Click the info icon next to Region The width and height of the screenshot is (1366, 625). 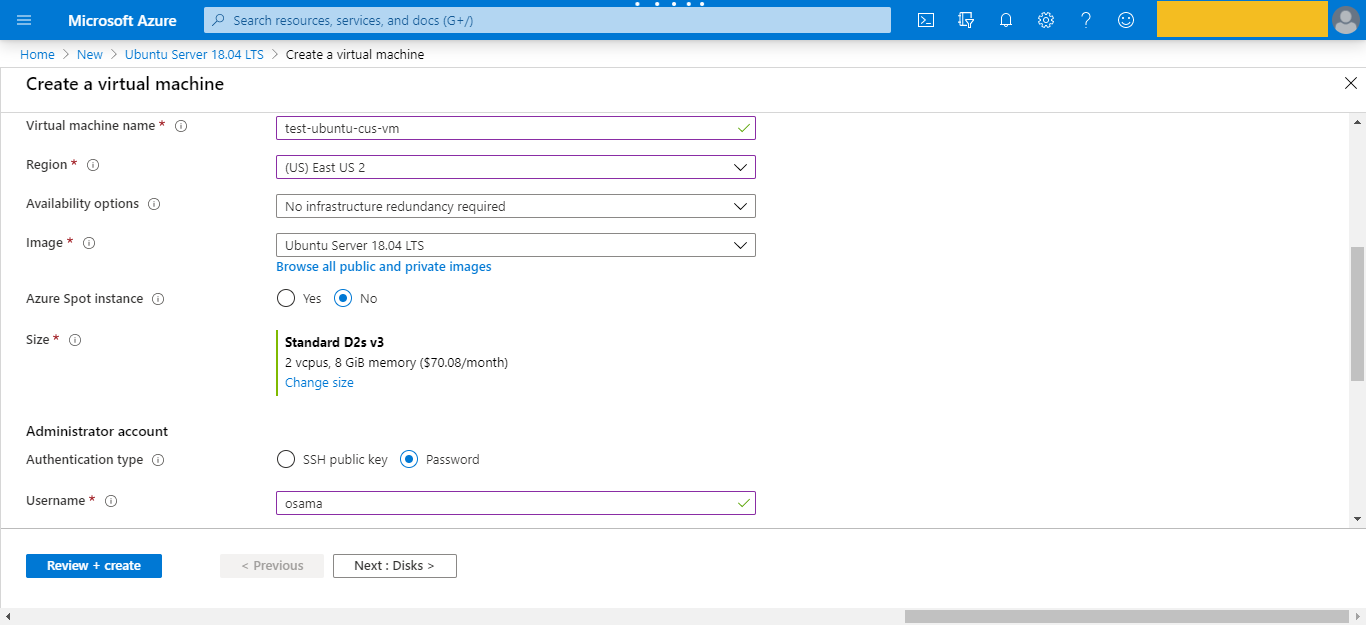[92, 164]
